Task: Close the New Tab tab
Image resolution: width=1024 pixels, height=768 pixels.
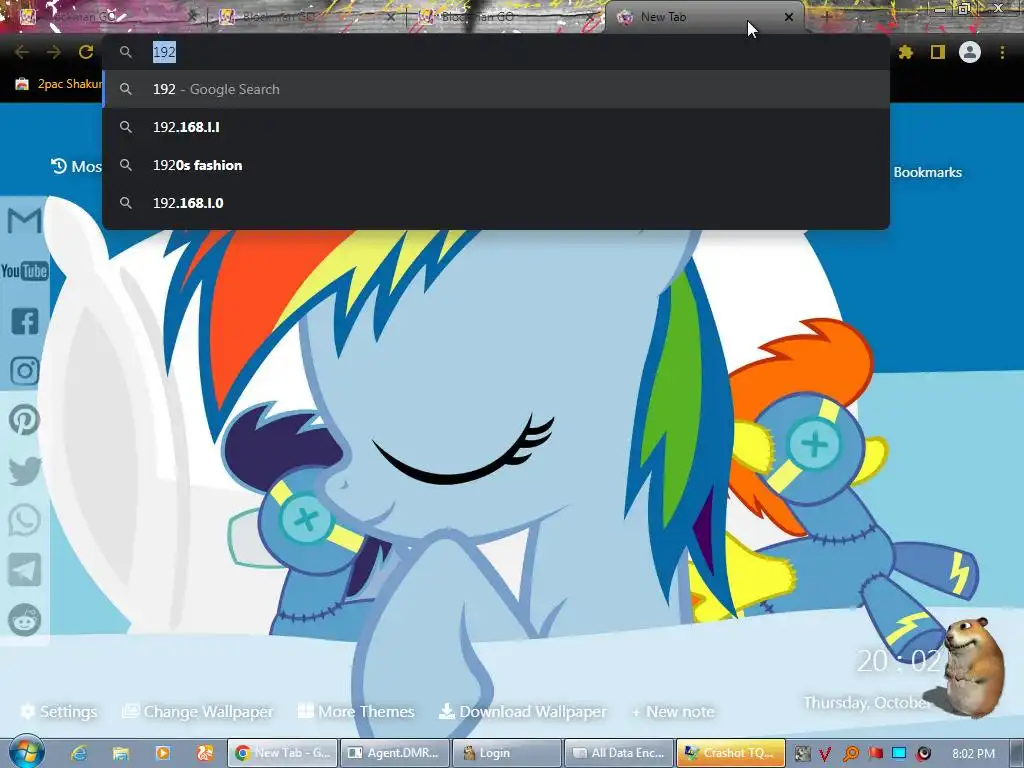Action: [788, 17]
